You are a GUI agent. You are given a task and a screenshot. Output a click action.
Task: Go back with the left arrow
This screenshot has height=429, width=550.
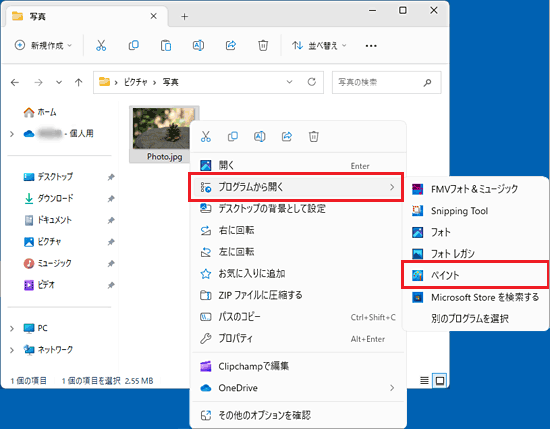[15, 82]
